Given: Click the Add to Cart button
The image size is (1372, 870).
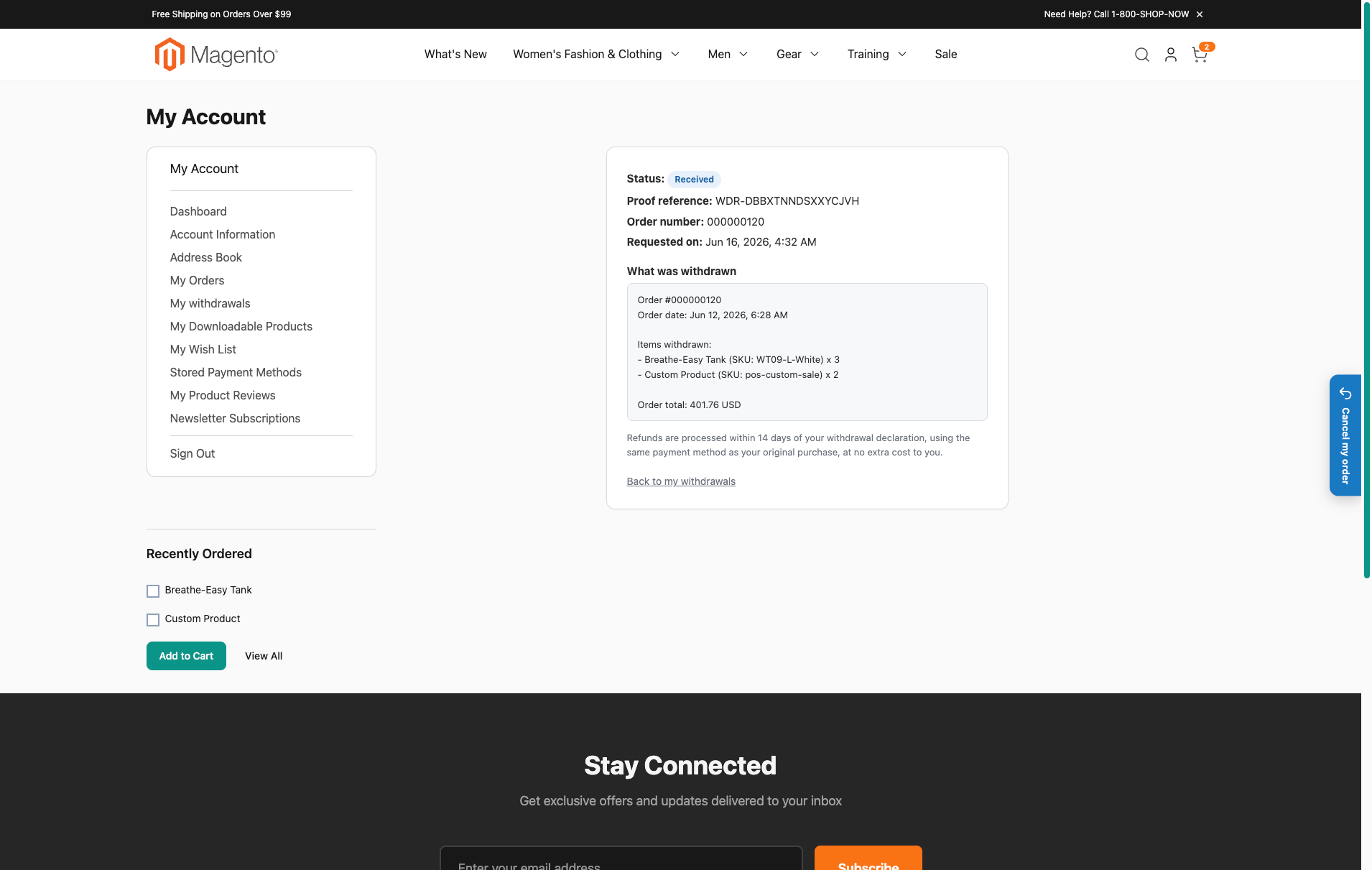Looking at the screenshot, I should point(186,656).
